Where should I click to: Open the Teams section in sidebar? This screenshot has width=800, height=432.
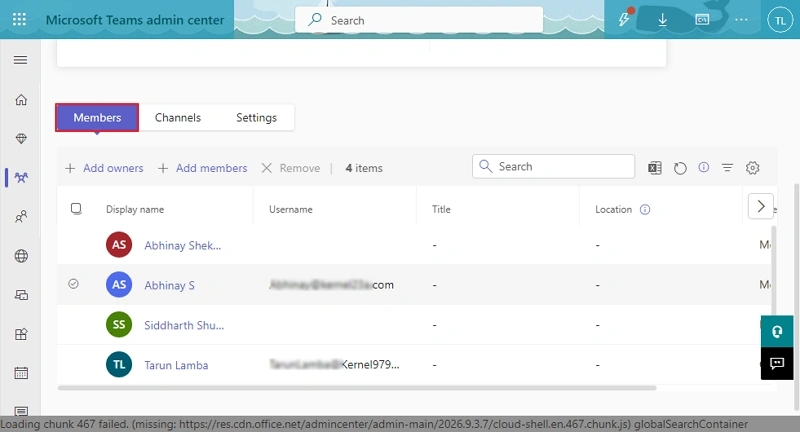point(21,177)
